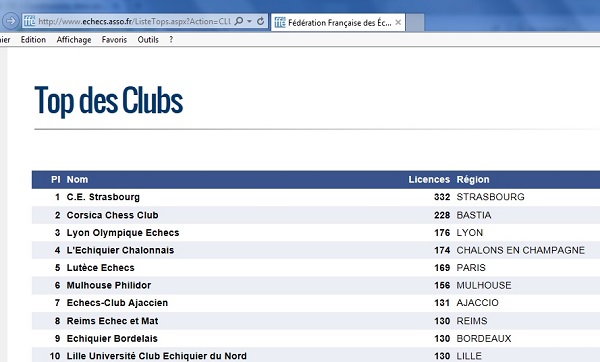Image resolution: width=600 pixels, height=362 pixels.
Task: Open the Lyon Olympique Echecs entry
Action: pos(123,233)
